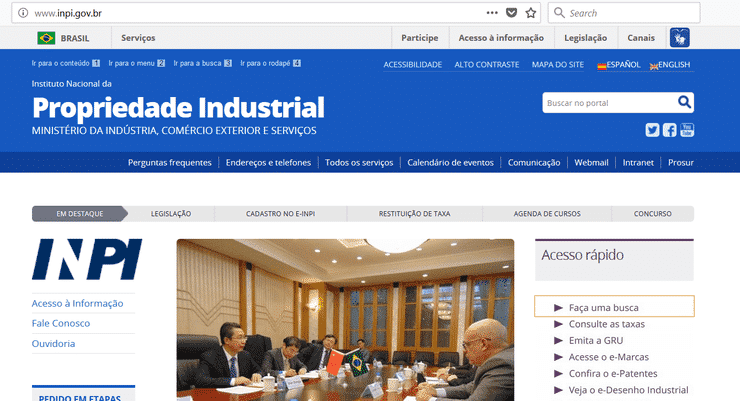Open 'Acesse o e-Marcas' quick access link
Screen dimensions: 740x401
(x=608, y=357)
